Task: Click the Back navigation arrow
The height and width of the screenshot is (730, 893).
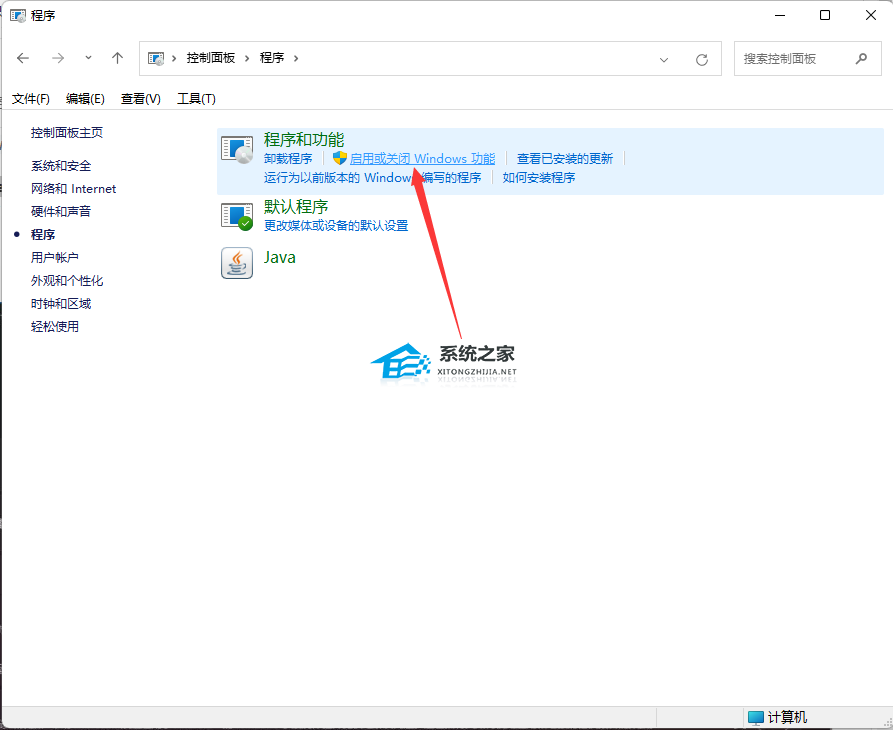Action: pyautogui.click(x=23, y=58)
